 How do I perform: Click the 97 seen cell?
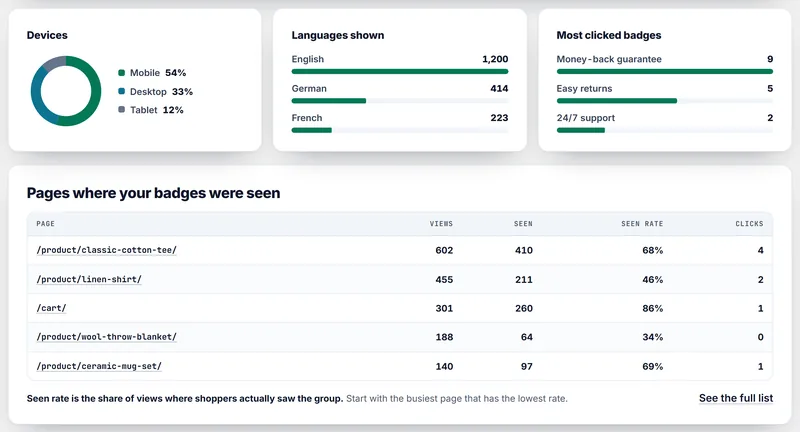coord(527,366)
